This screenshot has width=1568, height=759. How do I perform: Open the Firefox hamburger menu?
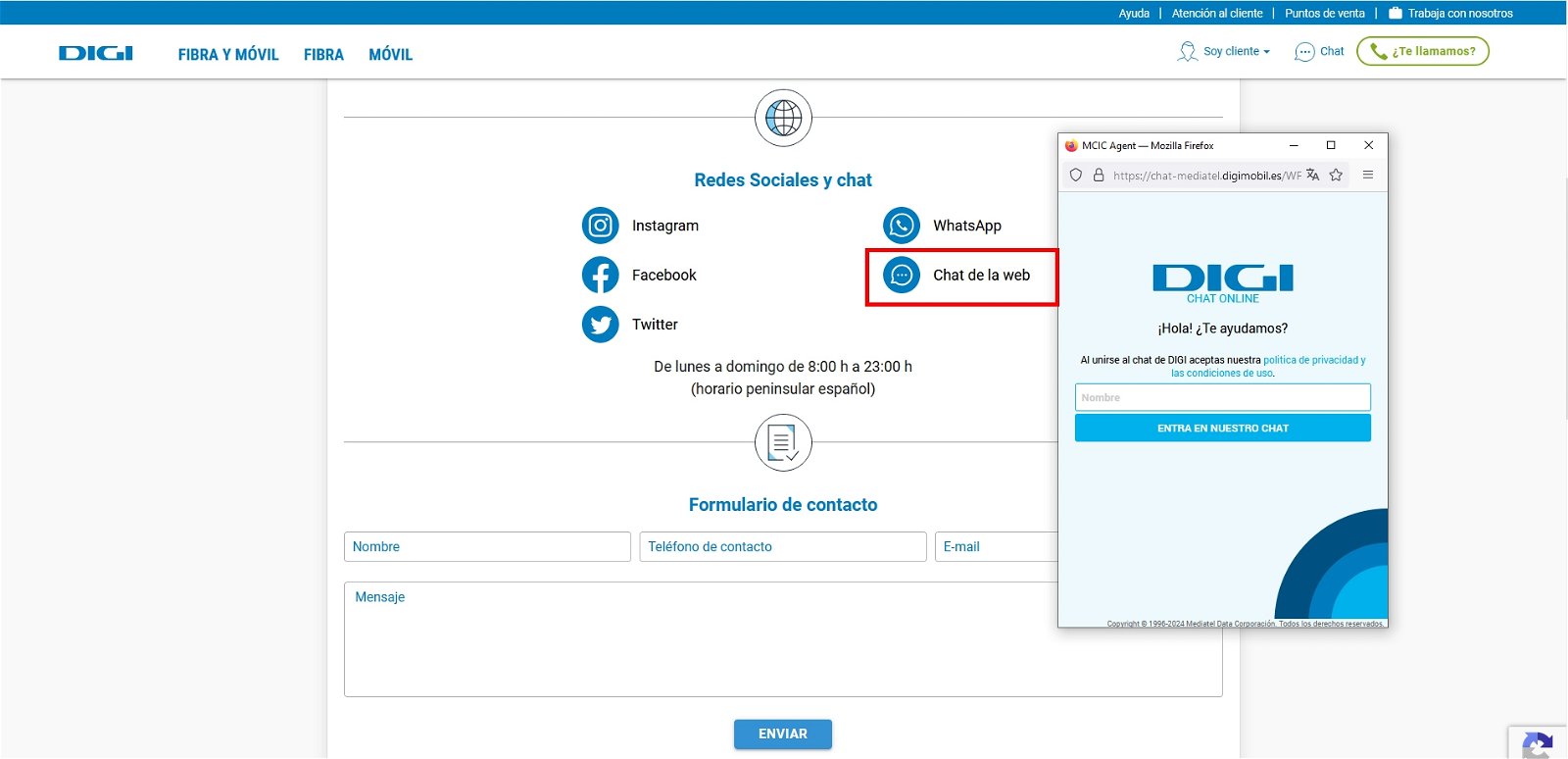[x=1368, y=175]
